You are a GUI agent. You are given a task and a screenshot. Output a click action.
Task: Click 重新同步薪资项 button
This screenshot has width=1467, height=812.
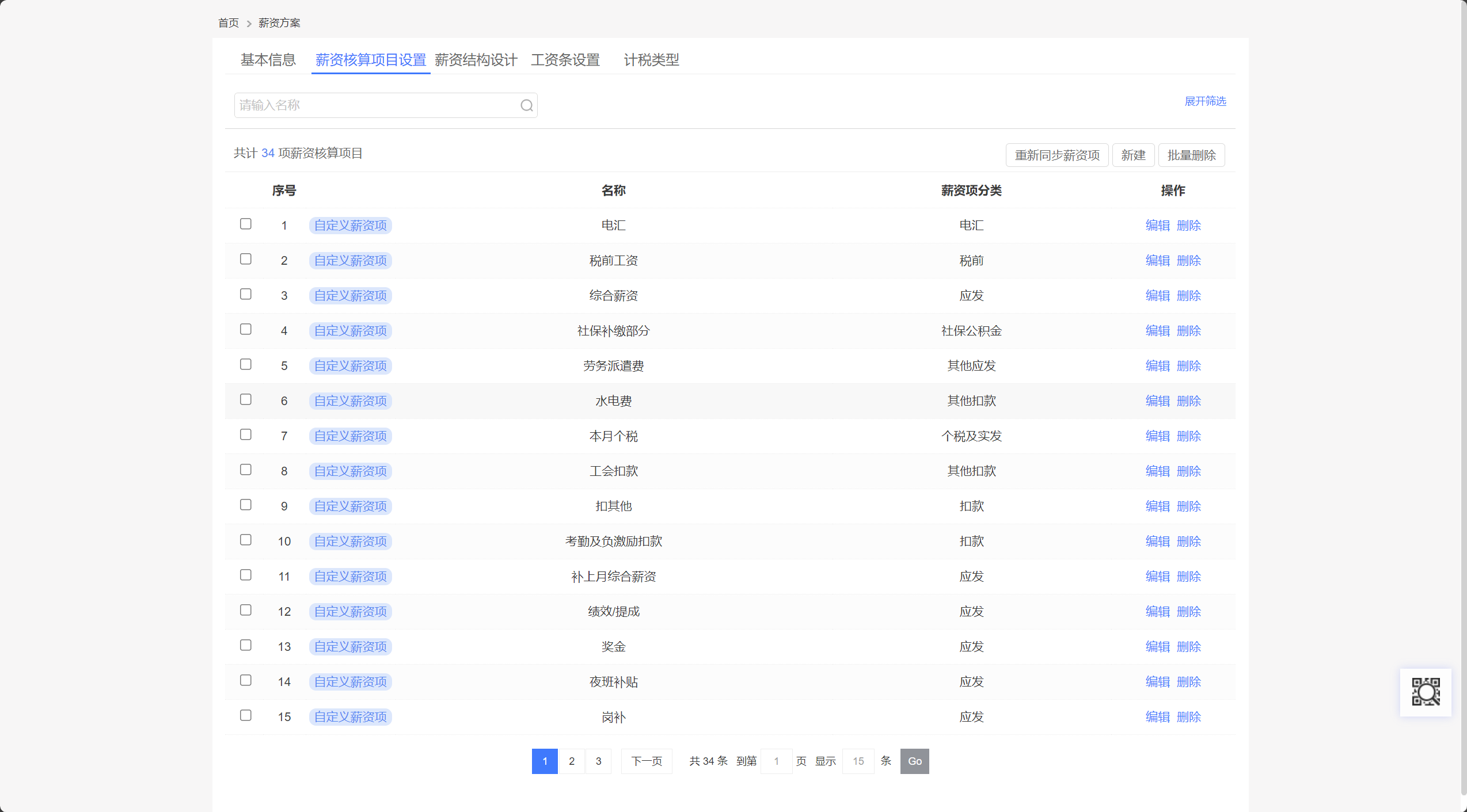click(1056, 155)
